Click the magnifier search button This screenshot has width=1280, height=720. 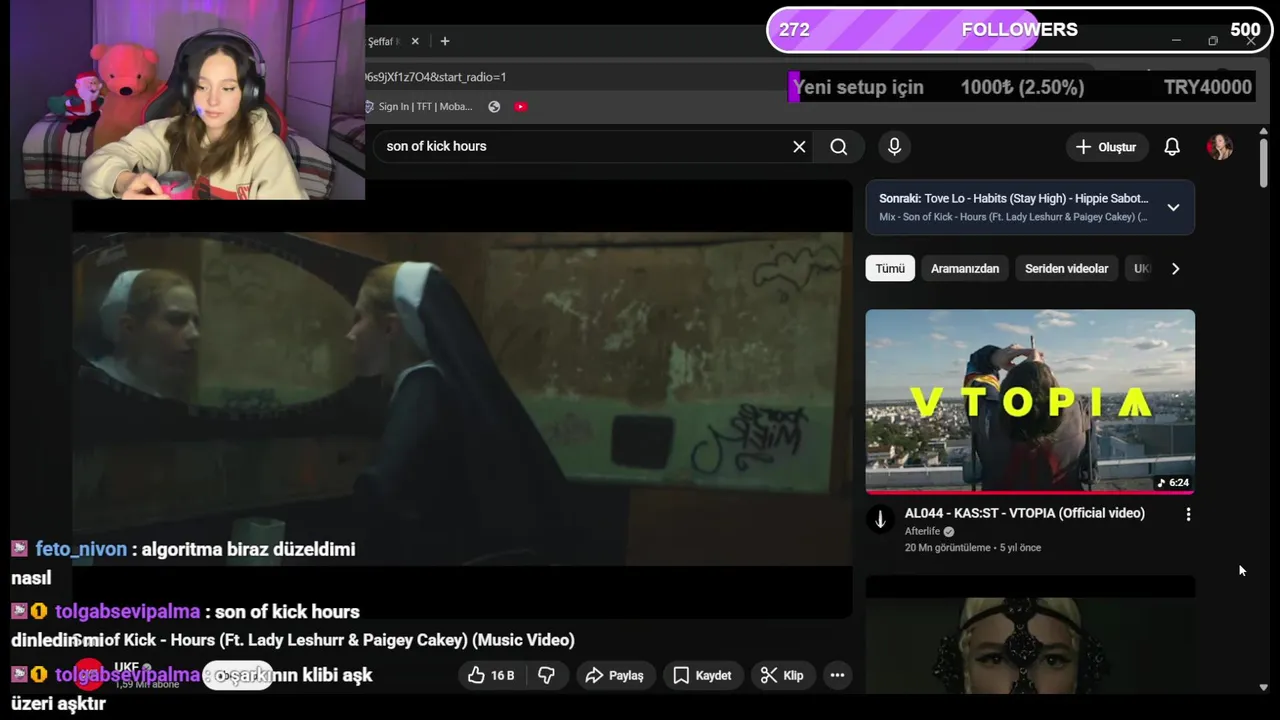[839, 147]
